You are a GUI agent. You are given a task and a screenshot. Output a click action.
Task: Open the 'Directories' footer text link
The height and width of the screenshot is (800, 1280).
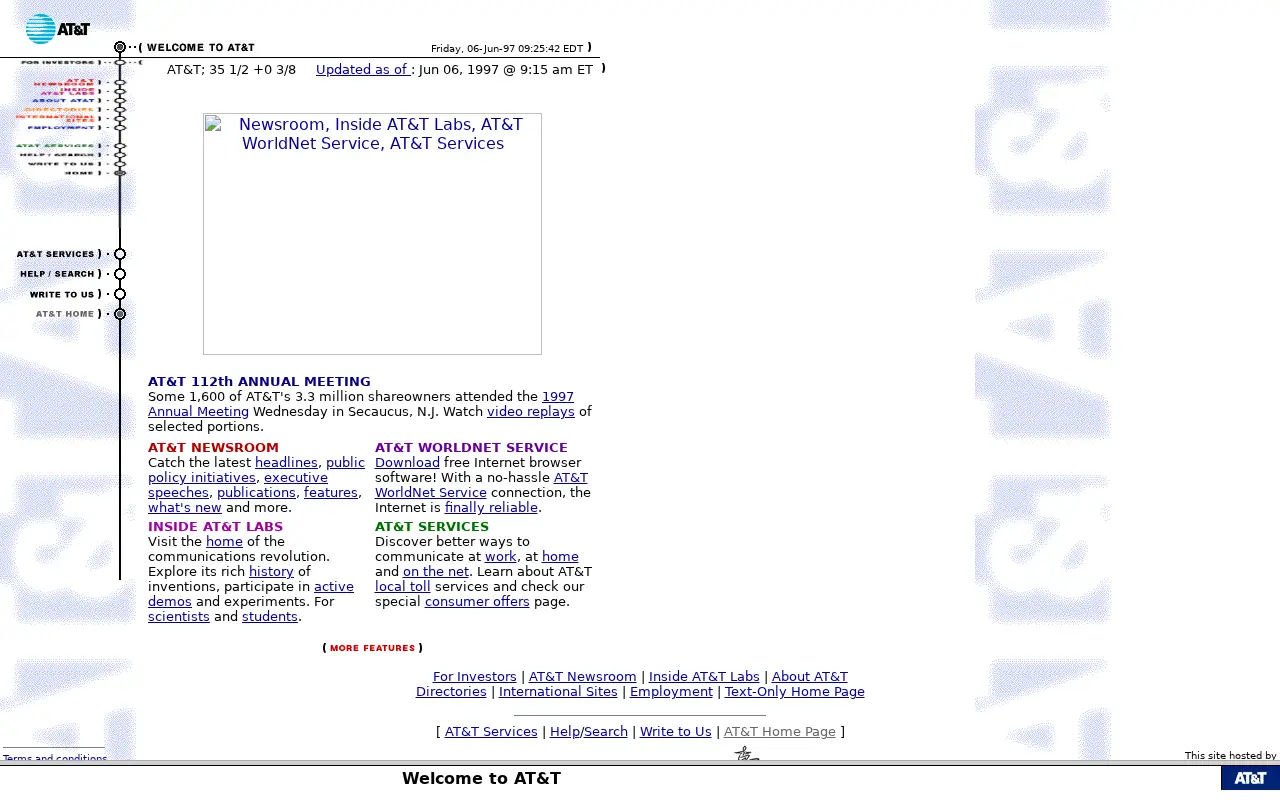click(451, 691)
